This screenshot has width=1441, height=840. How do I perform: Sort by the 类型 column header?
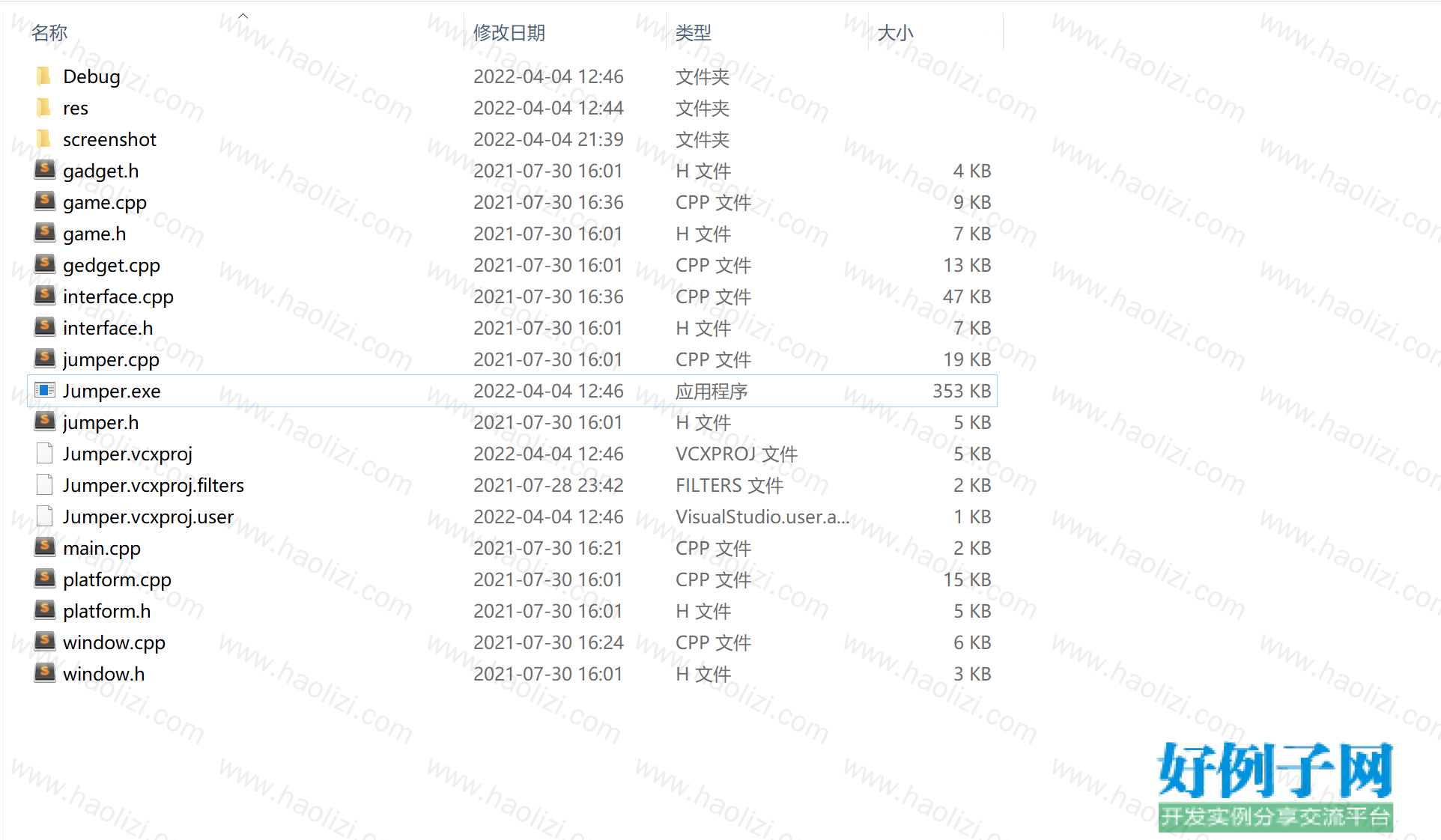coord(694,33)
